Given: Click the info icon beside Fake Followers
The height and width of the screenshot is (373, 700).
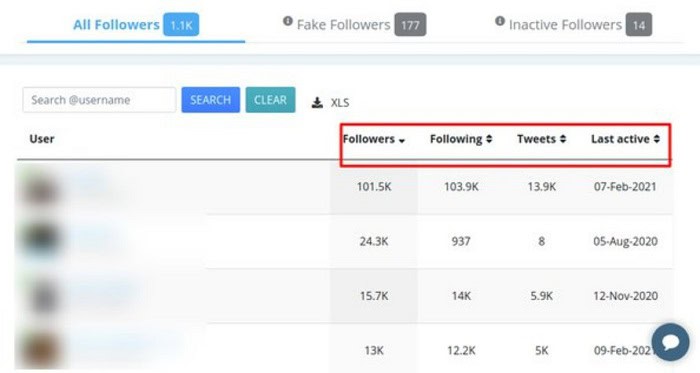Looking at the screenshot, I should click(x=288, y=21).
